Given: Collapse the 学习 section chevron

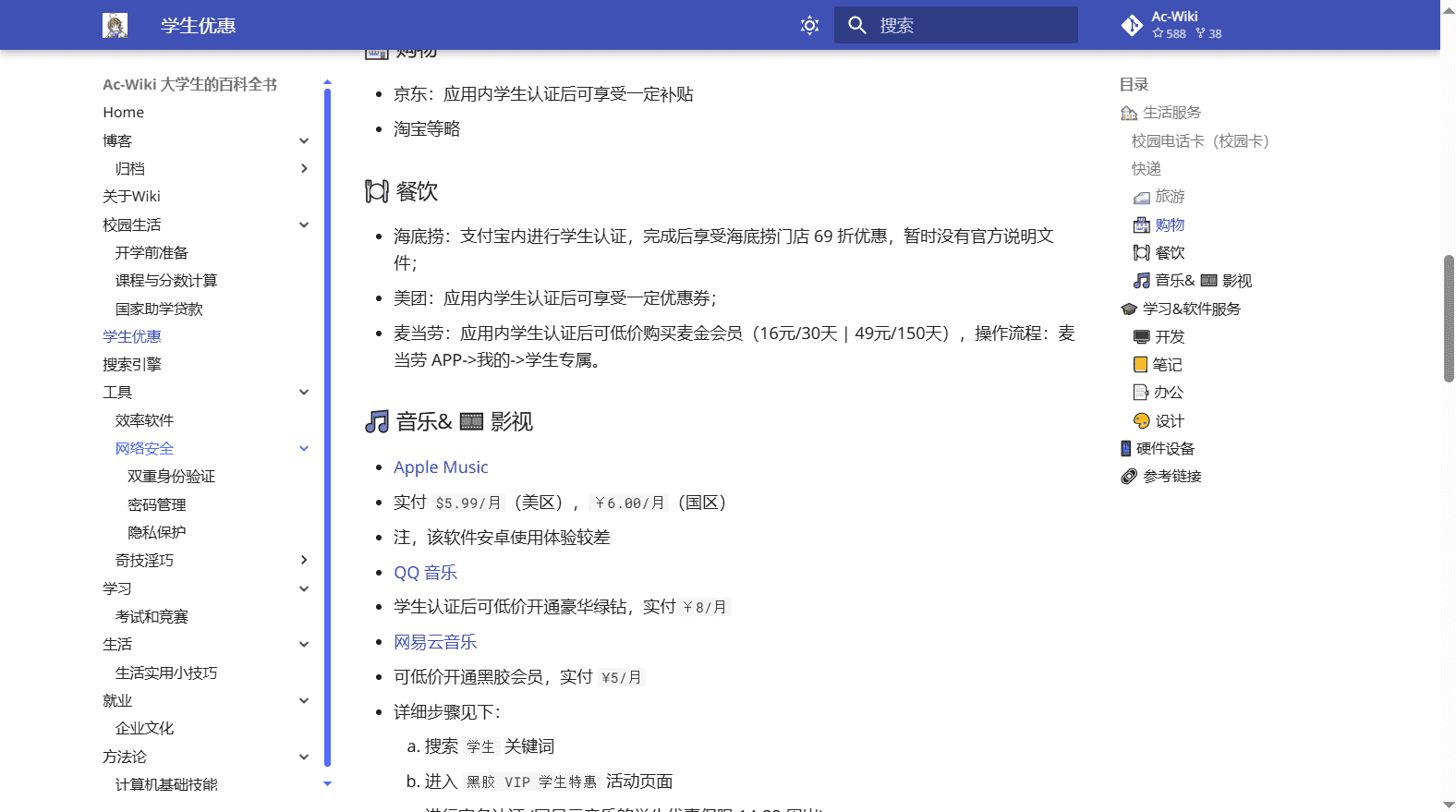Looking at the screenshot, I should tap(304, 588).
